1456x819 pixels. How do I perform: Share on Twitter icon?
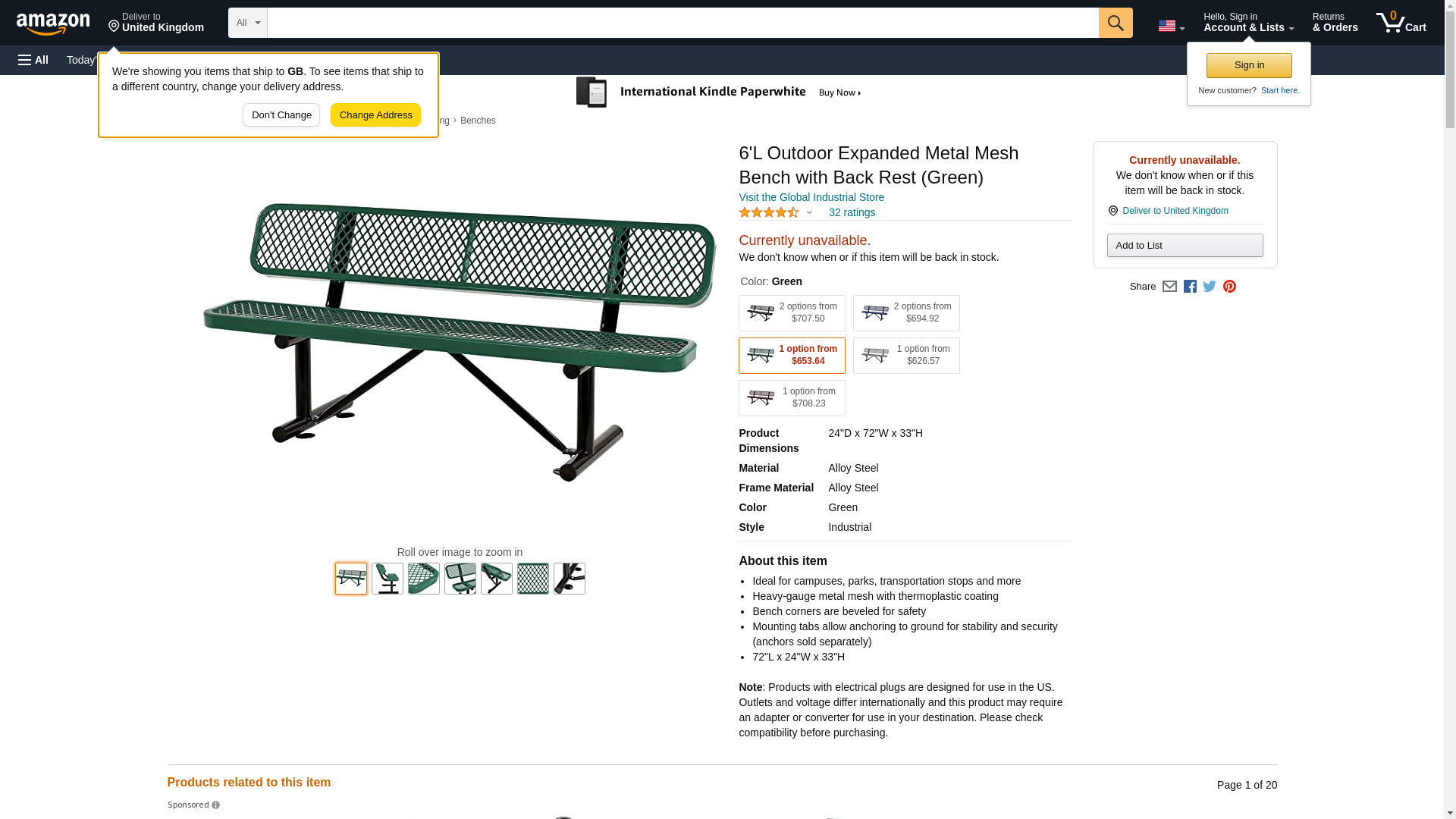click(x=1210, y=287)
